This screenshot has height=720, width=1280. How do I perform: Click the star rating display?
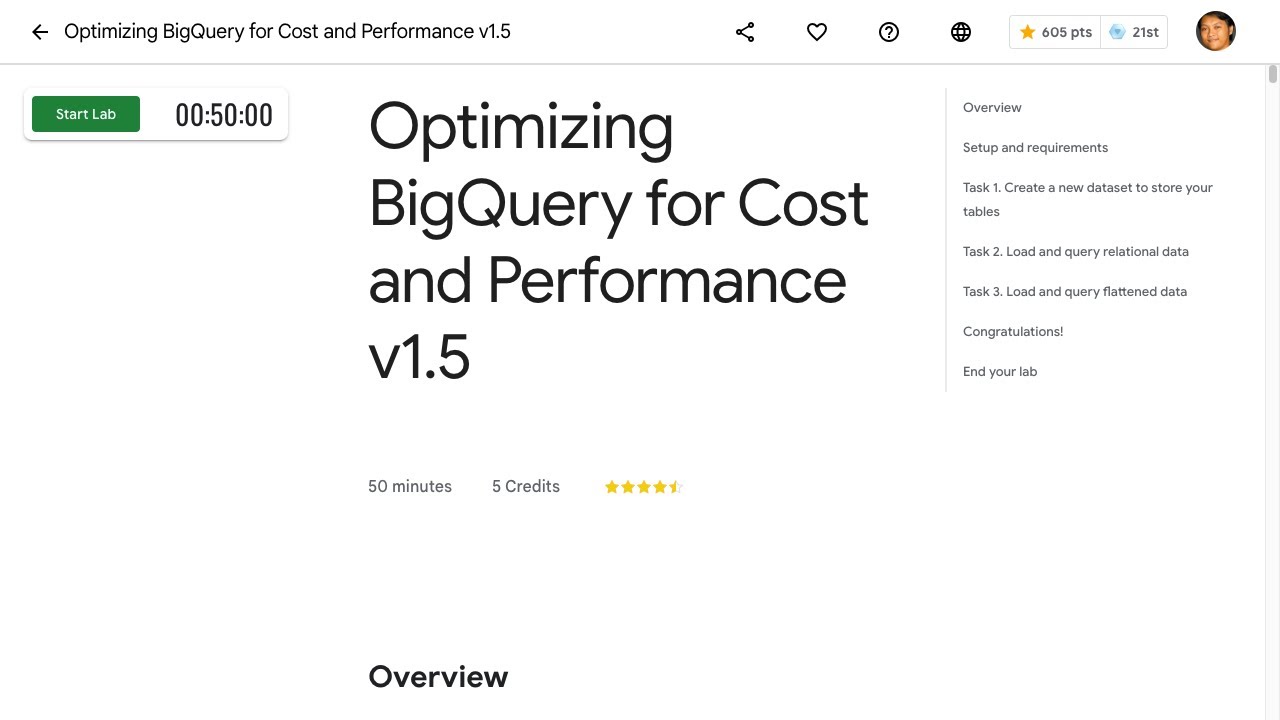pyautogui.click(x=643, y=487)
